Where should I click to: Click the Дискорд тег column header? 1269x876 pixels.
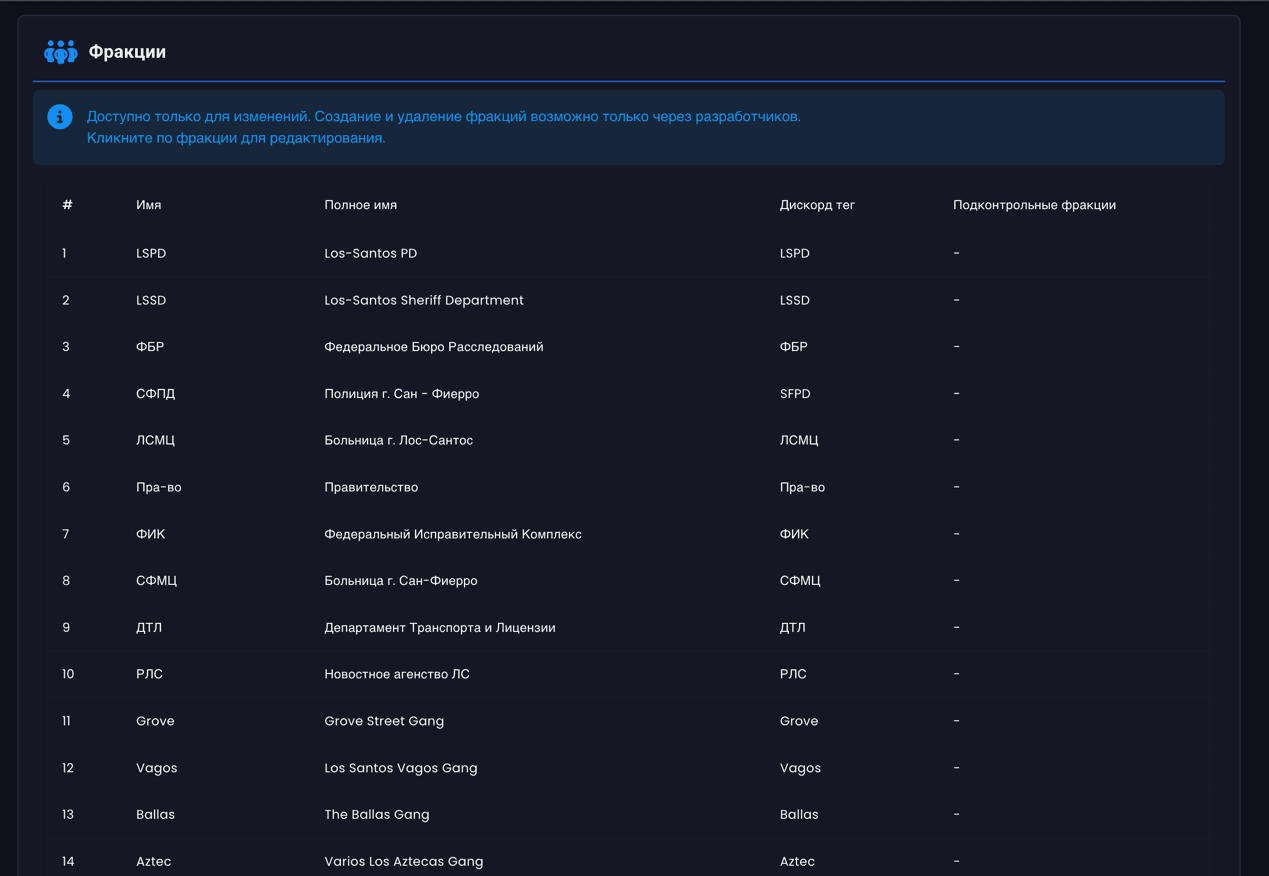coord(817,205)
